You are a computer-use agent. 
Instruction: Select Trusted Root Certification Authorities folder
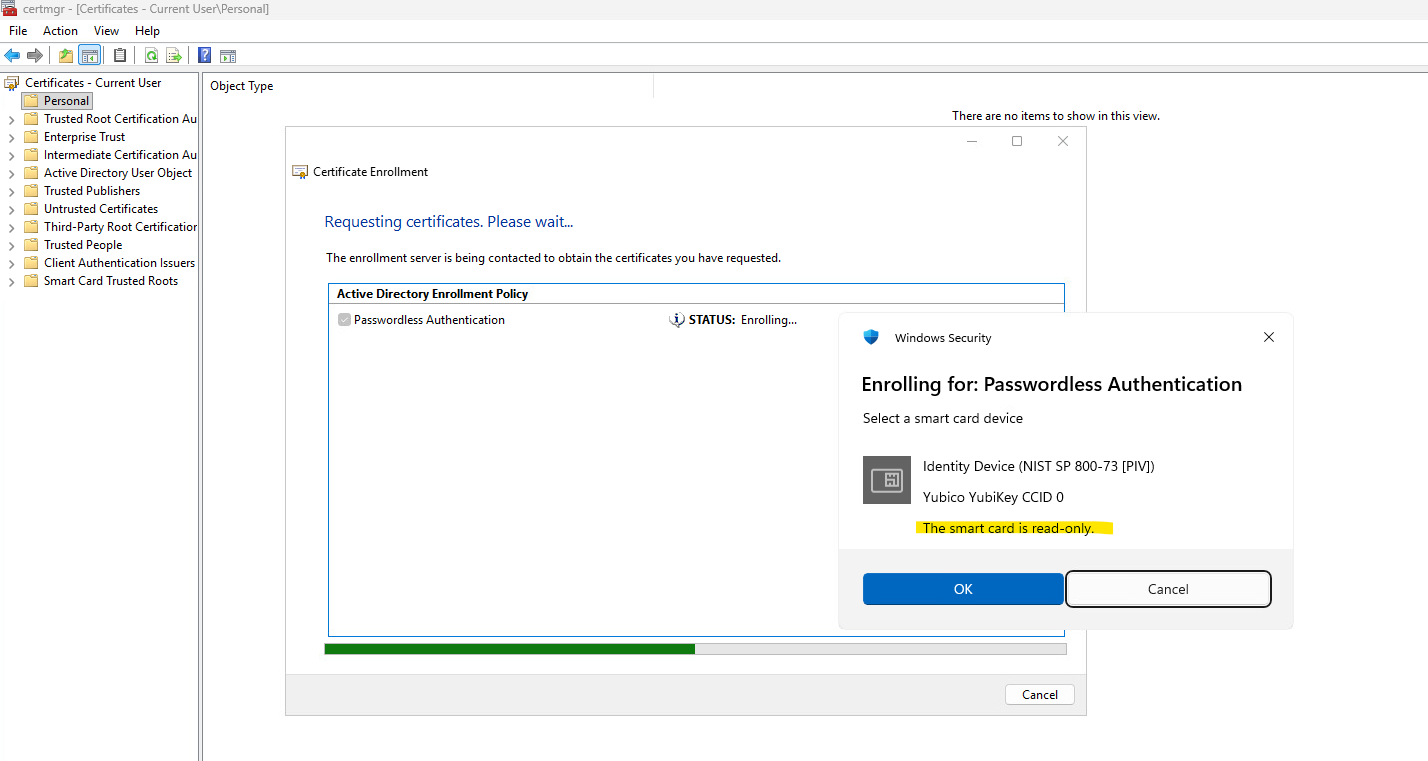(110, 119)
